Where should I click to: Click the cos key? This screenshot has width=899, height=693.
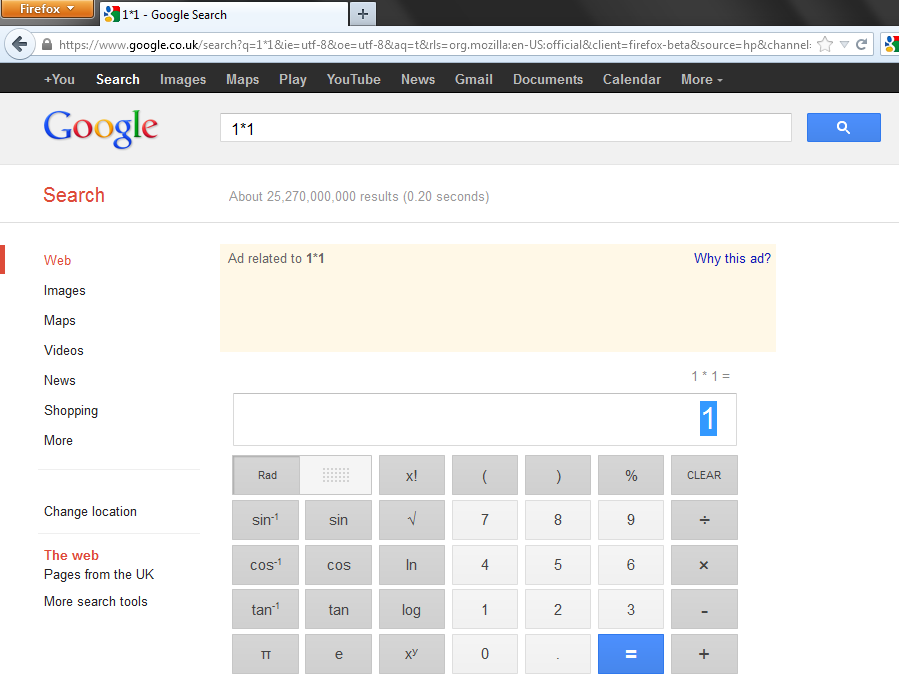(338, 565)
